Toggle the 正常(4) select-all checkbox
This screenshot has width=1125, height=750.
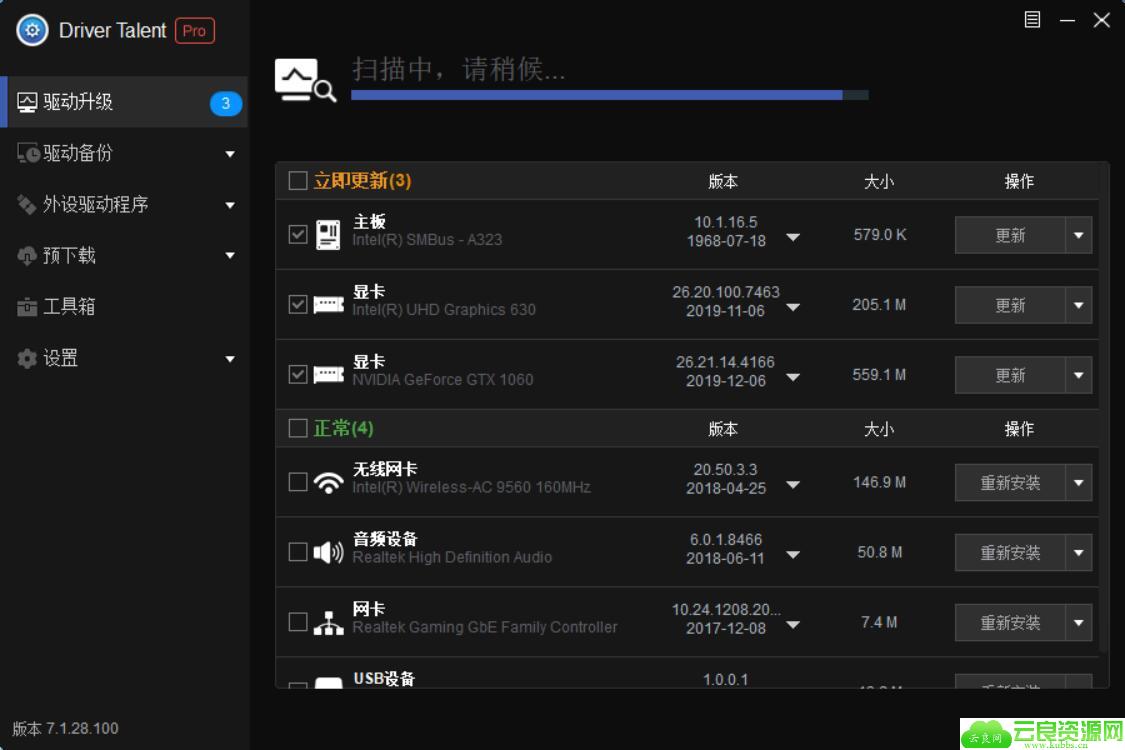[x=298, y=428]
